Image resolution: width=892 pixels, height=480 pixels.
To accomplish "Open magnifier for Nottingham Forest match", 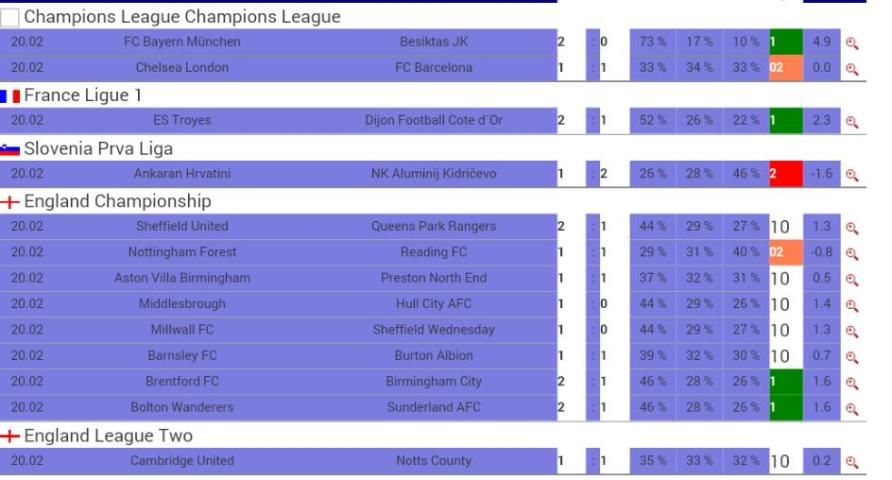I will [x=852, y=253].
